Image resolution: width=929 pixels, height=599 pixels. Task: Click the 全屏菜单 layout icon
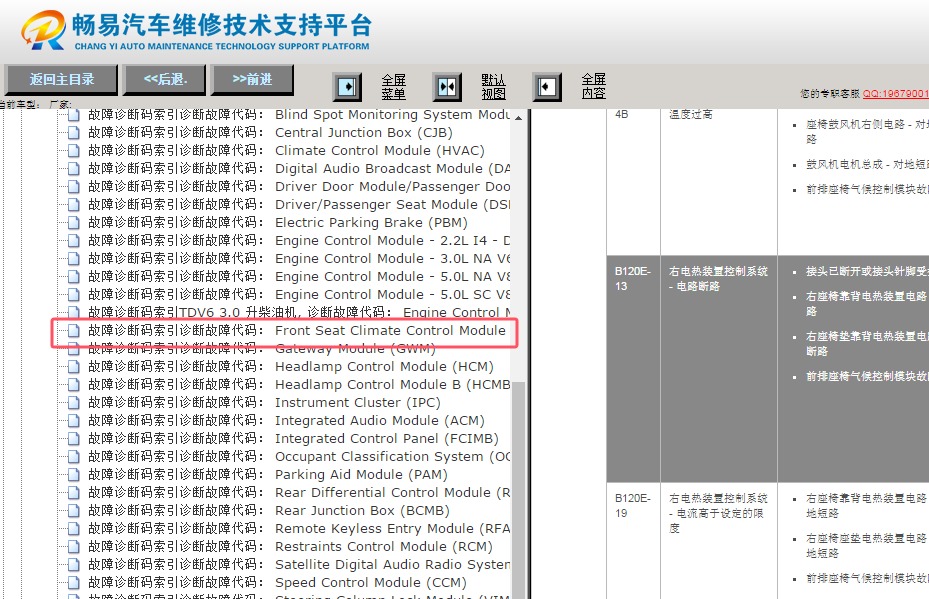347,87
